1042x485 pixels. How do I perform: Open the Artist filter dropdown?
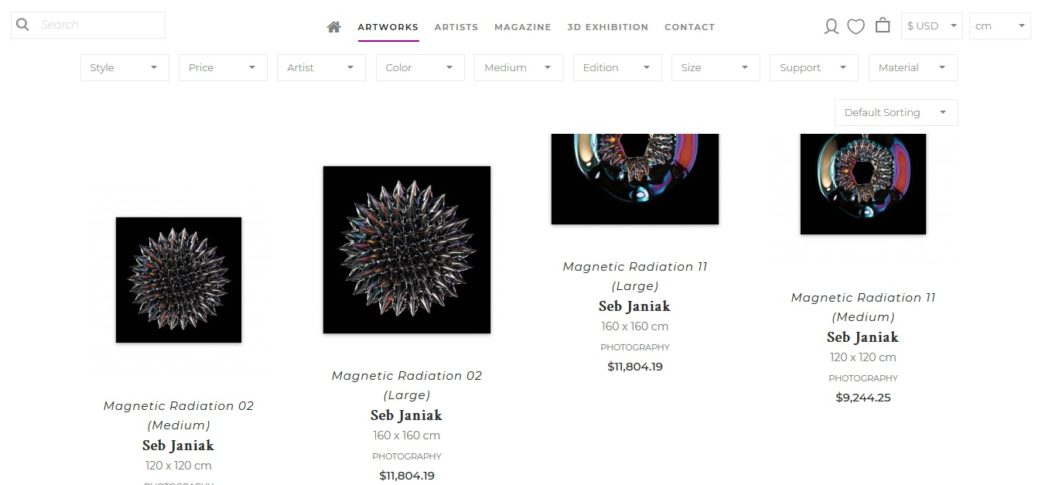point(322,68)
